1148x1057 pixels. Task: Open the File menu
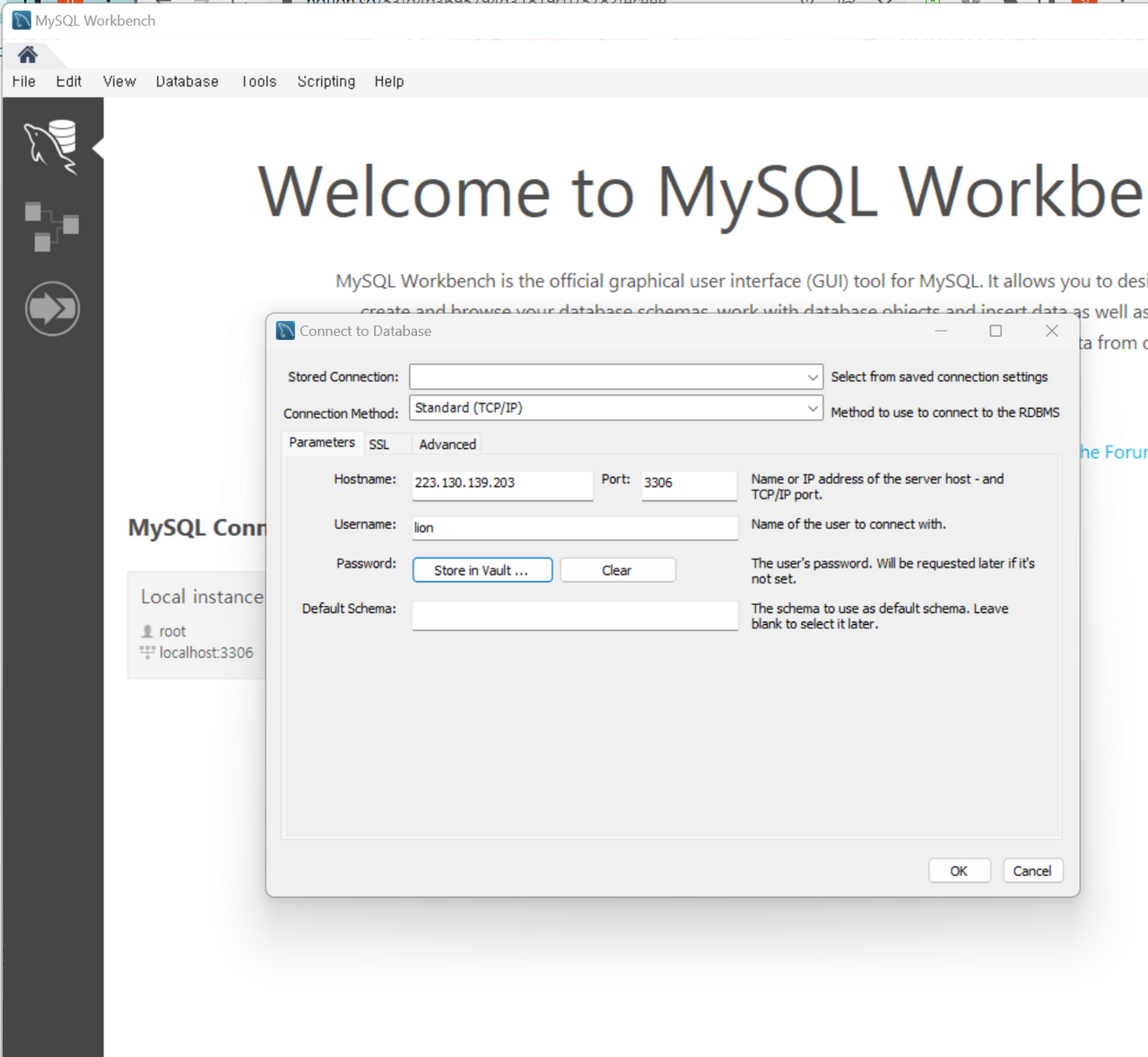[x=24, y=82]
